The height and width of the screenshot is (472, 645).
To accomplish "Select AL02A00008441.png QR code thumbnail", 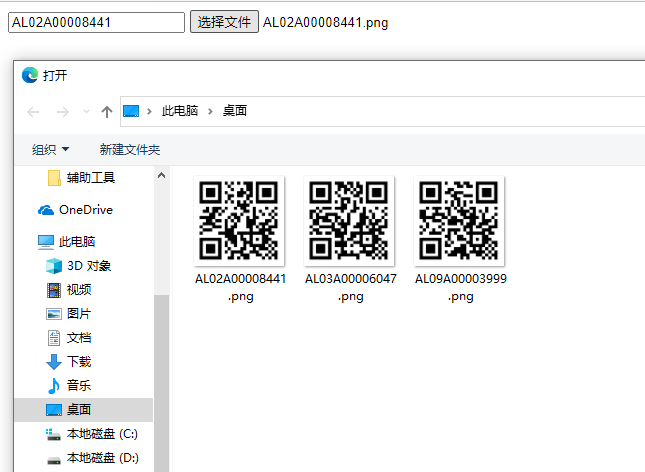I will click(x=239, y=221).
